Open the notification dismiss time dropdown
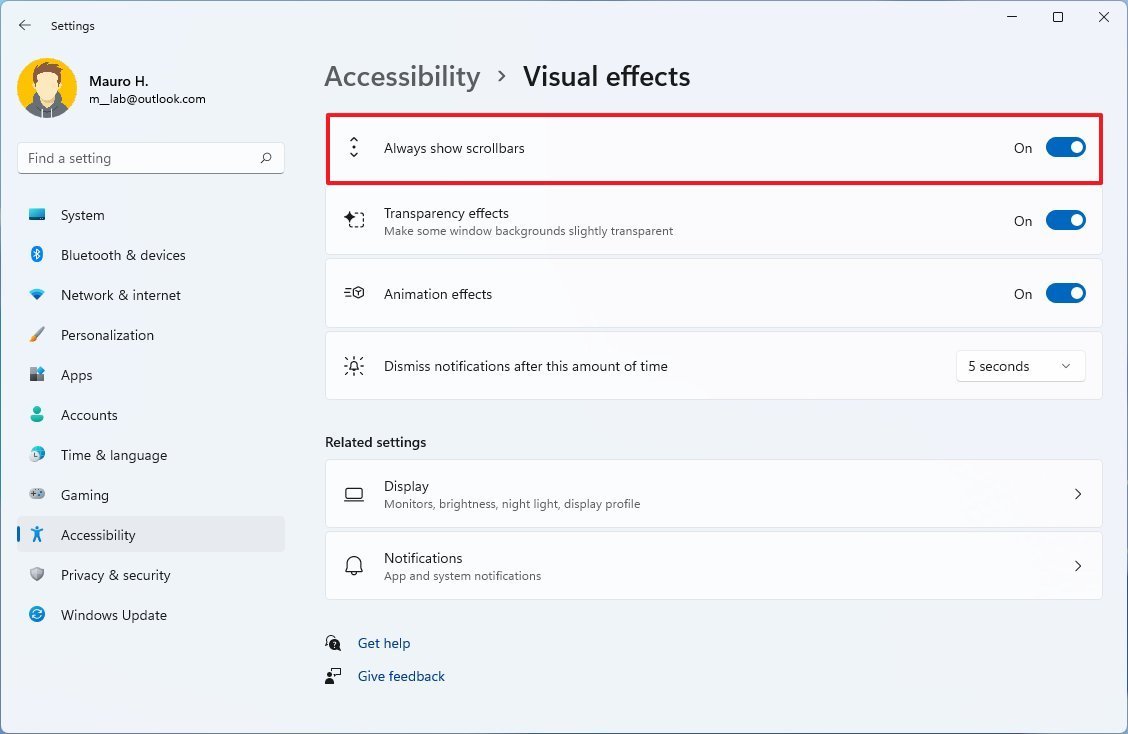The height and width of the screenshot is (734, 1128). [1020, 366]
